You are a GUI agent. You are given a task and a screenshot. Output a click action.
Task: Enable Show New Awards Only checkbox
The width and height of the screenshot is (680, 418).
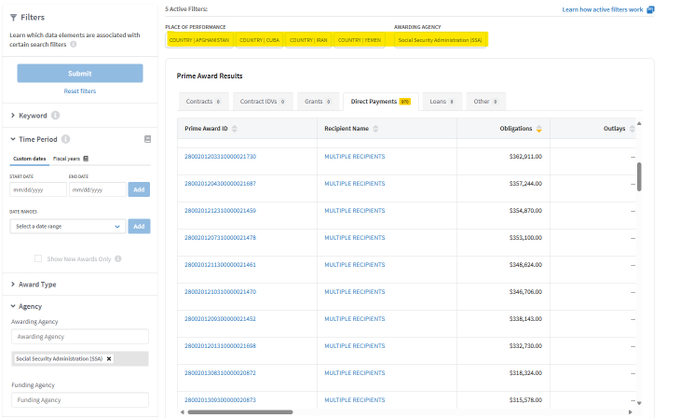pyautogui.click(x=40, y=258)
